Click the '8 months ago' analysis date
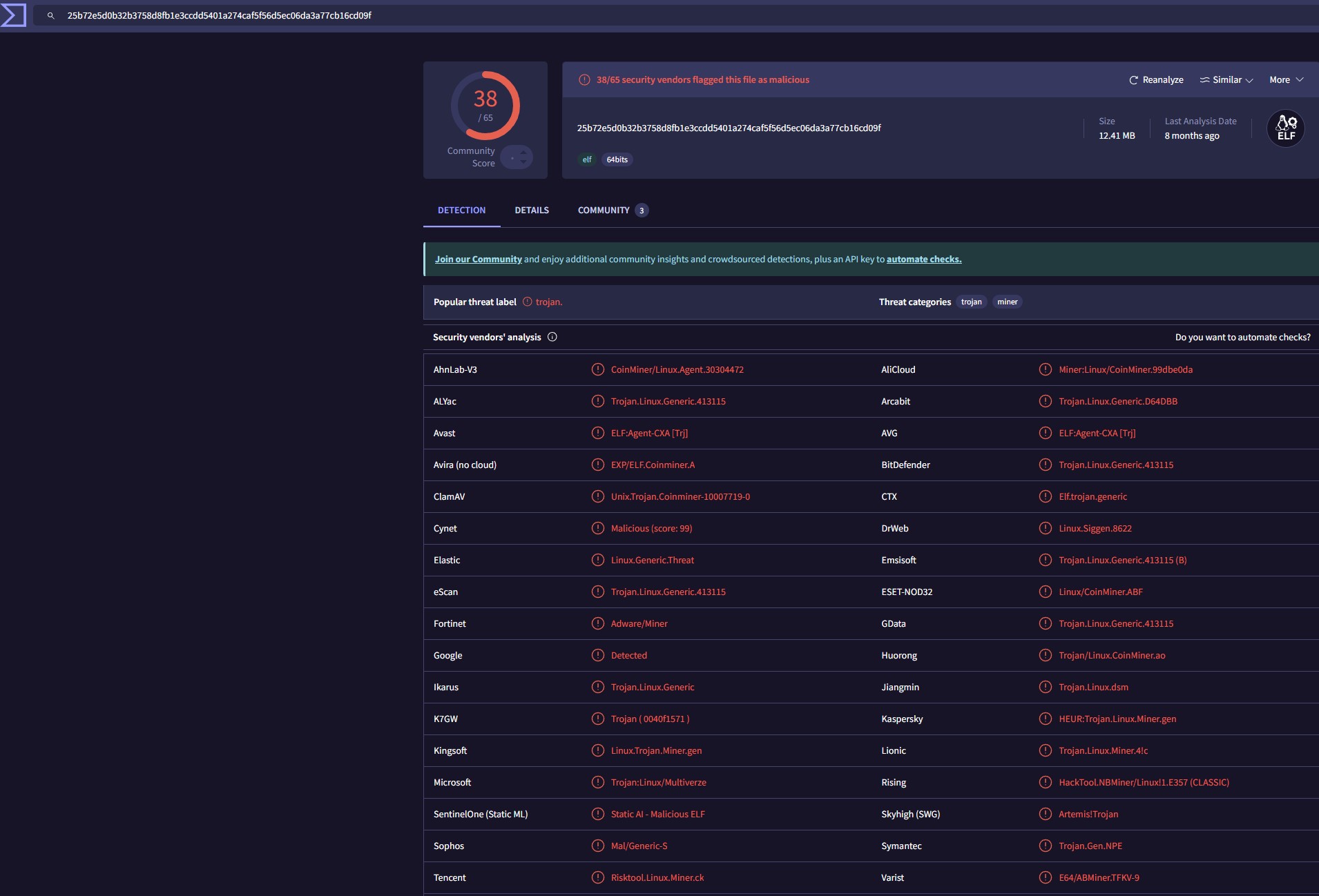The width and height of the screenshot is (1319, 896). 1192,136
